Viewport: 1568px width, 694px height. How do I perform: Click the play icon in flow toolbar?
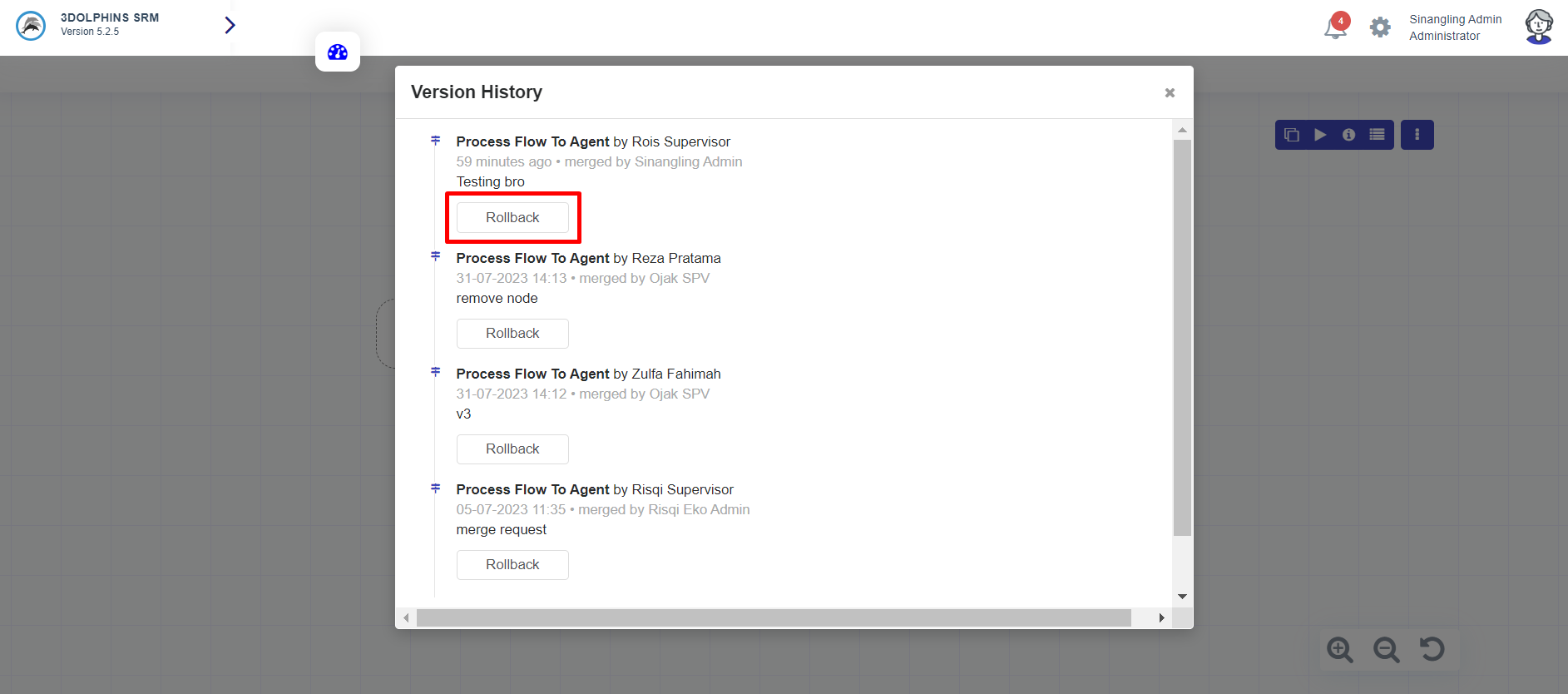coord(1320,135)
